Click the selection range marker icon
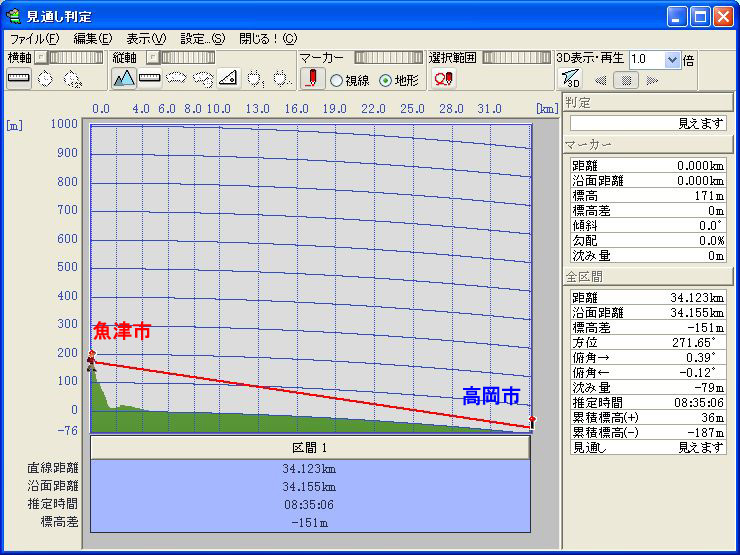The height and width of the screenshot is (555, 740). (444, 78)
